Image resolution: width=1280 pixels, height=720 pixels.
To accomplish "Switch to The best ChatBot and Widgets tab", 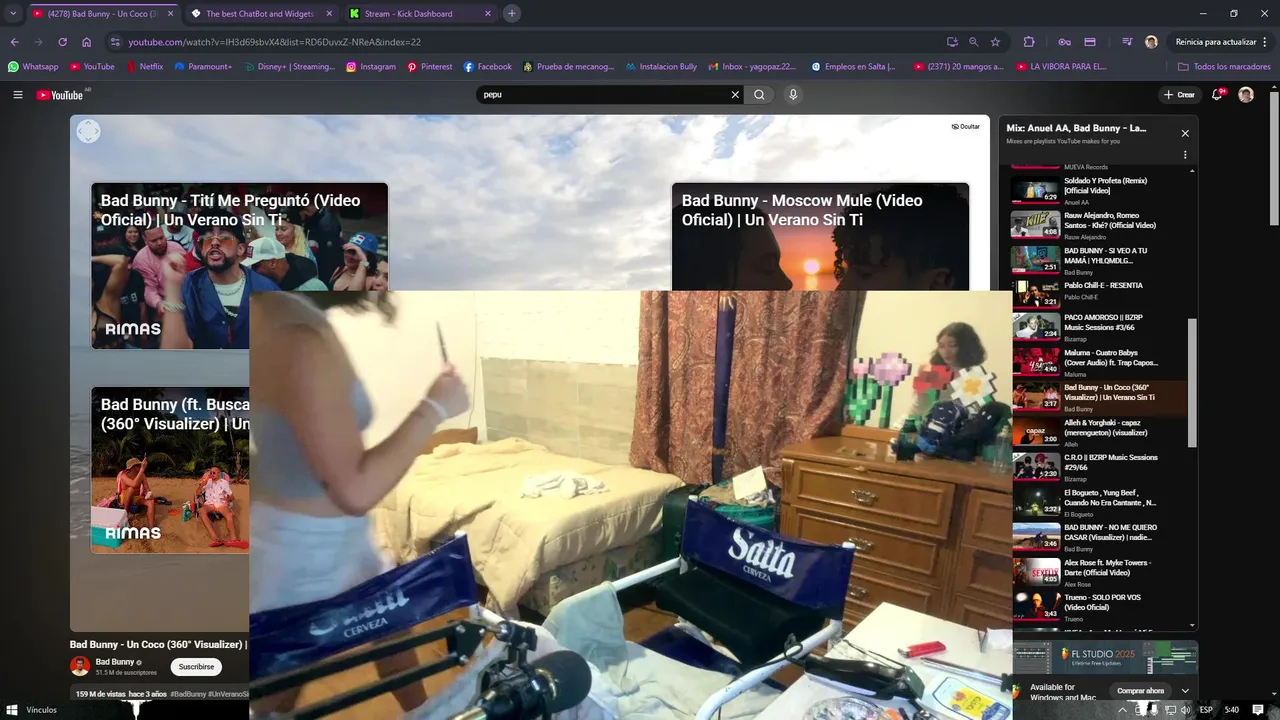I will 260,14.
